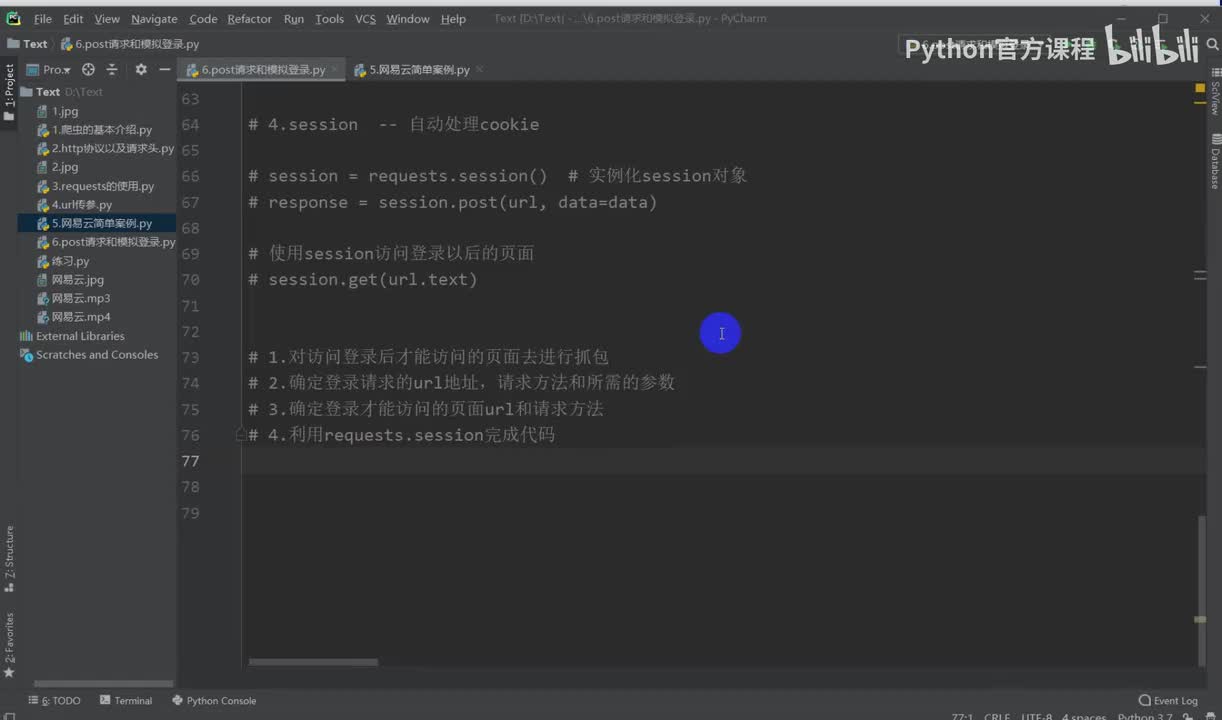This screenshot has width=1222, height=720.
Task: Select 2.jpg in the project tree
Action: tap(65, 167)
